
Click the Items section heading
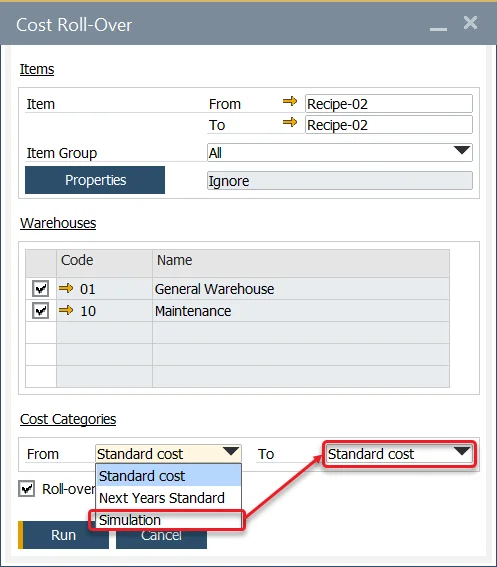point(37,69)
